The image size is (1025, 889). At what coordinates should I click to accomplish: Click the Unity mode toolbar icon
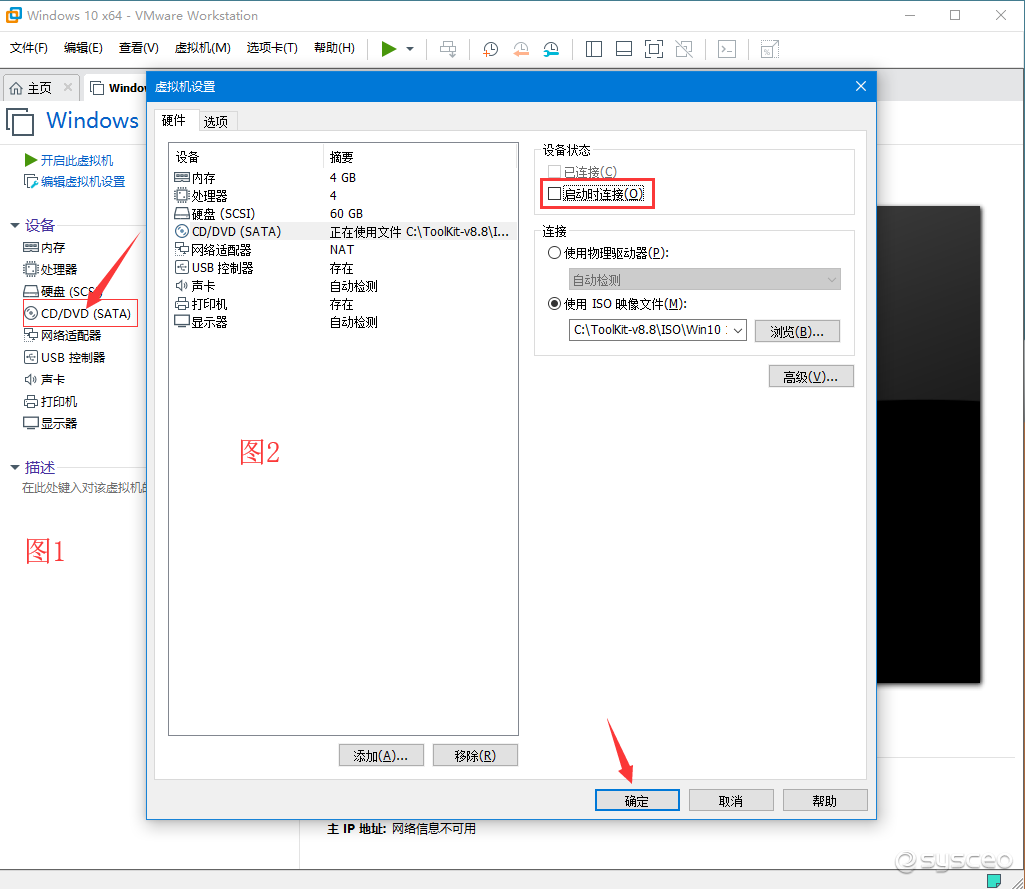pyautogui.click(x=684, y=49)
